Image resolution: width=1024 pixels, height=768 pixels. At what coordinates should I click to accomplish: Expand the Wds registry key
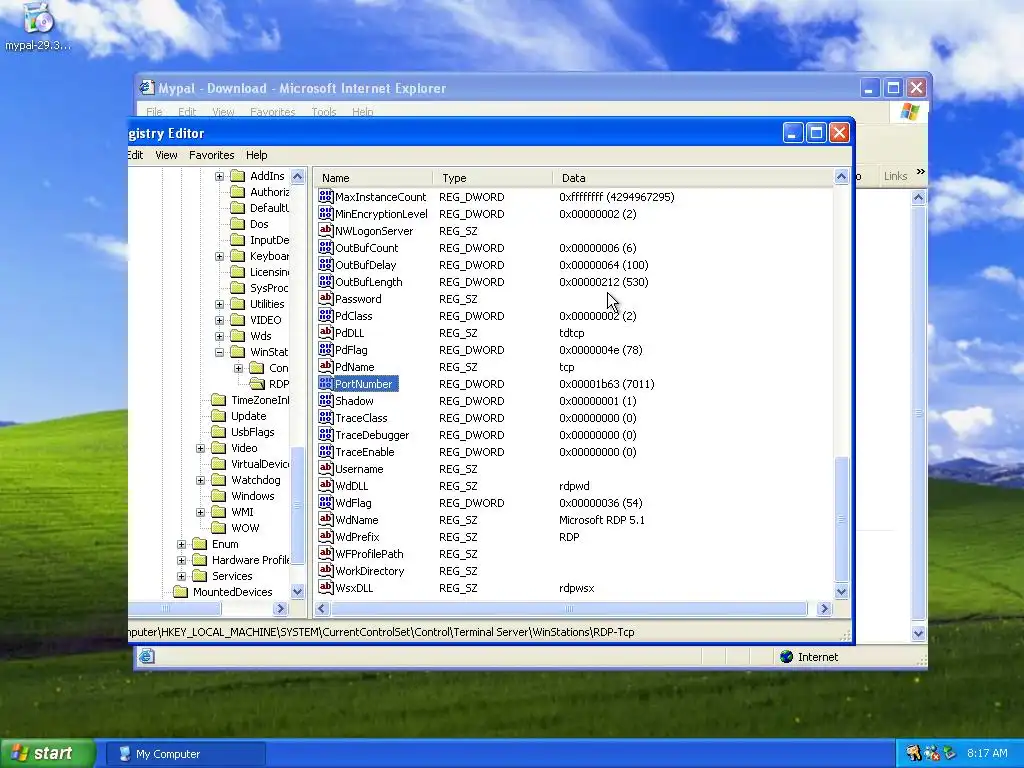[219, 336]
